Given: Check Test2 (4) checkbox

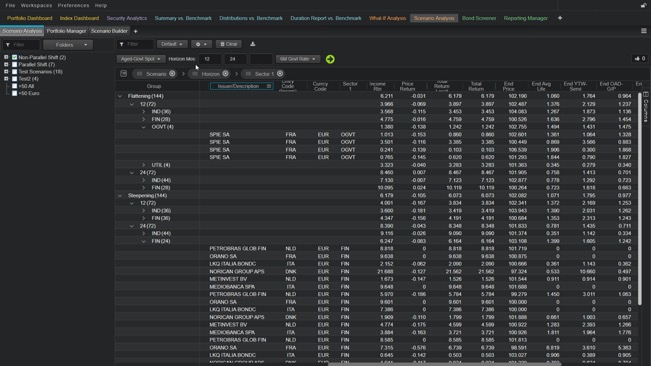Looking at the screenshot, I should 15,79.
